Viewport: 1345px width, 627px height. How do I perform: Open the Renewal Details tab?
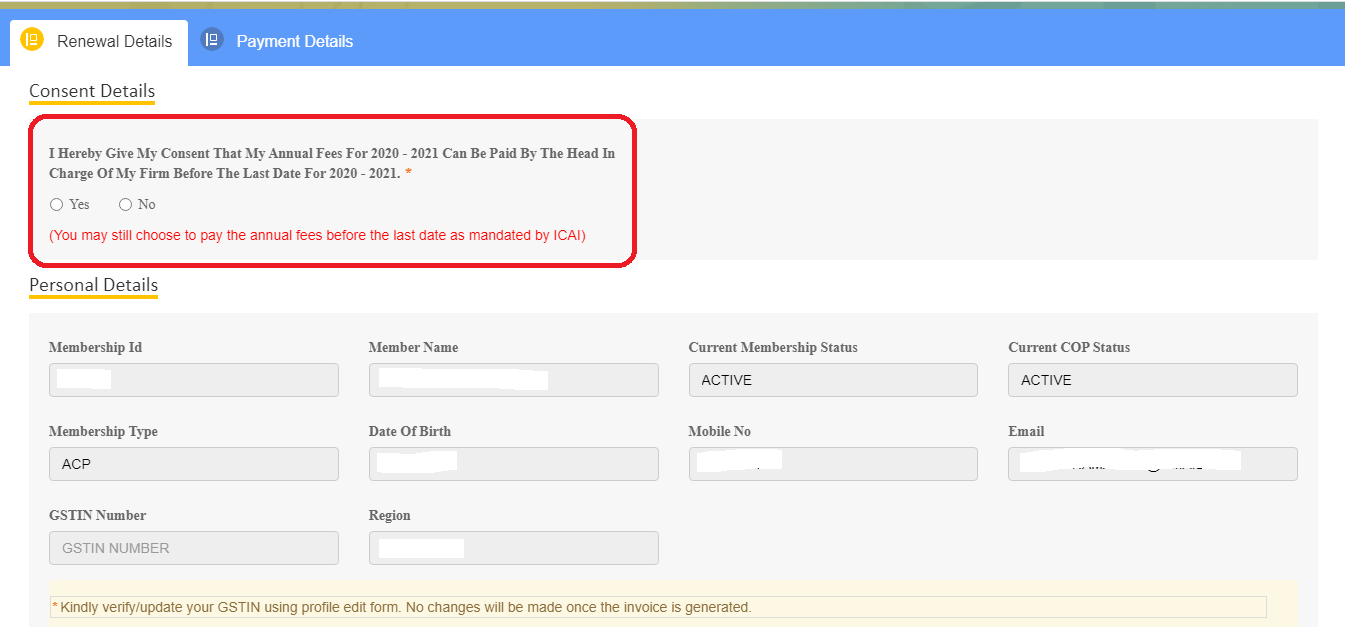tap(114, 42)
